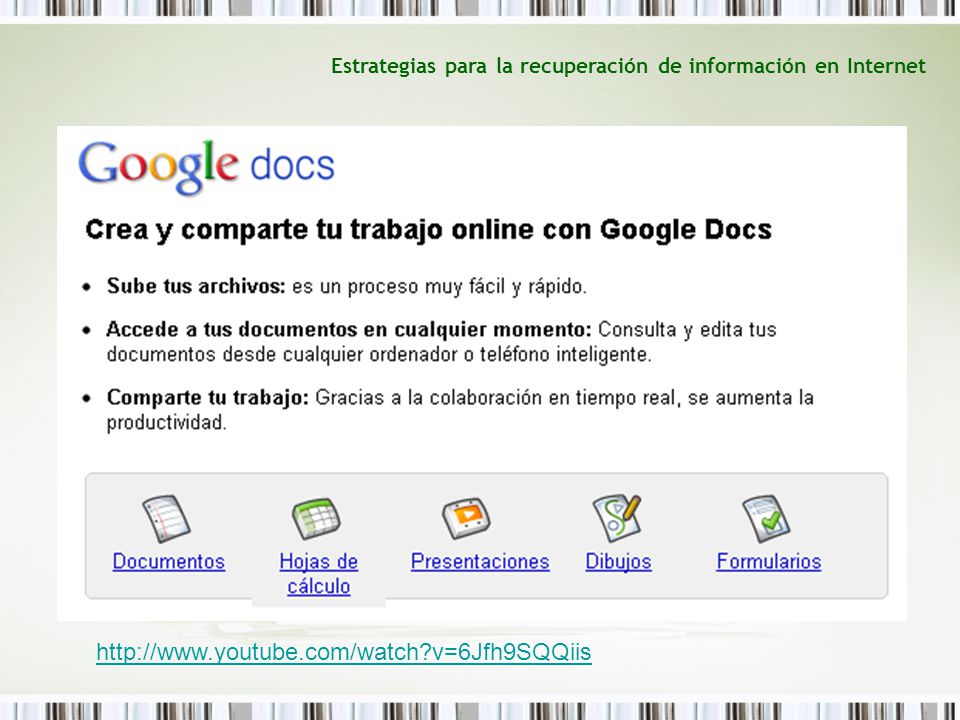The height and width of the screenshot is (720, 960).
Task: Open the Dibujos link
Action: (618, 561)
